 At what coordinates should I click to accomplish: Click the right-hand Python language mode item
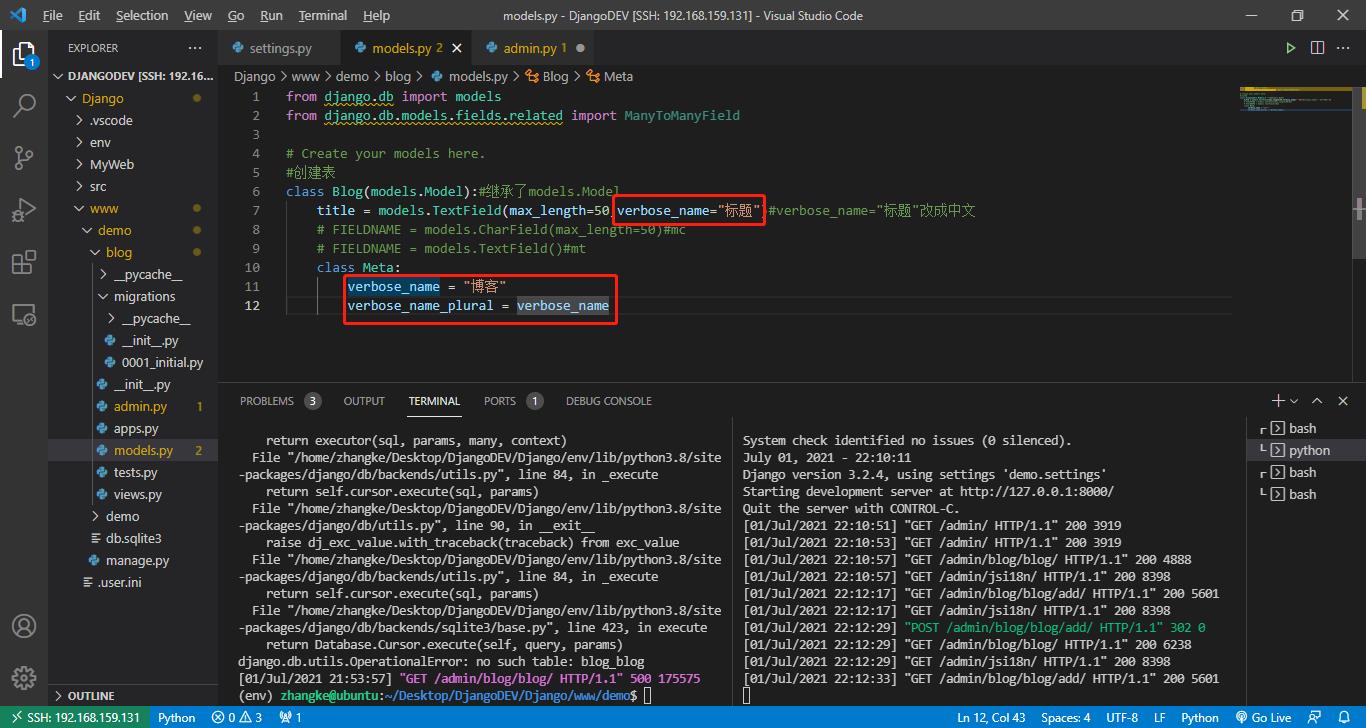1200,717
